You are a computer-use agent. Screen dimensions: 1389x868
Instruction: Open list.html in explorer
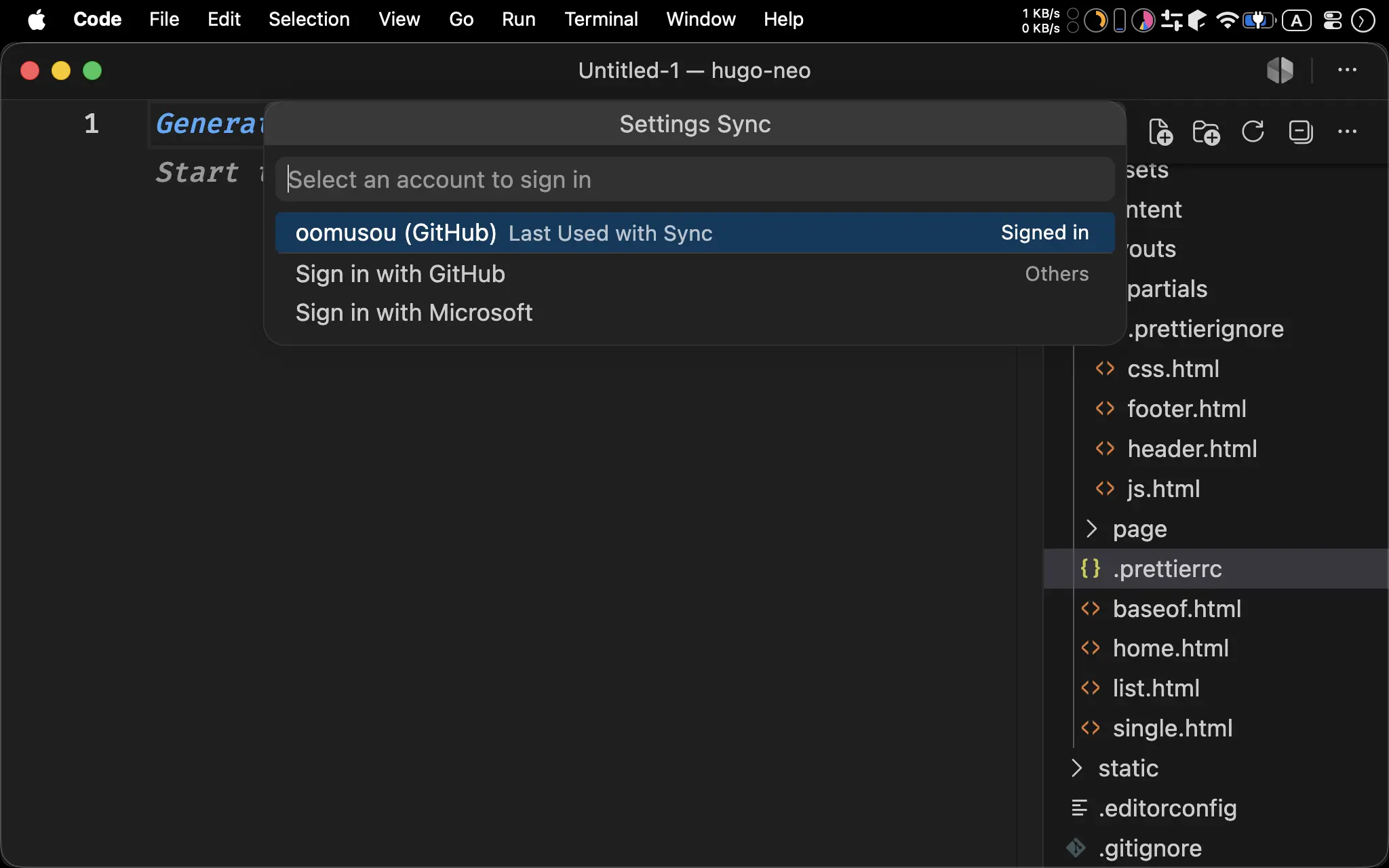1156,688
